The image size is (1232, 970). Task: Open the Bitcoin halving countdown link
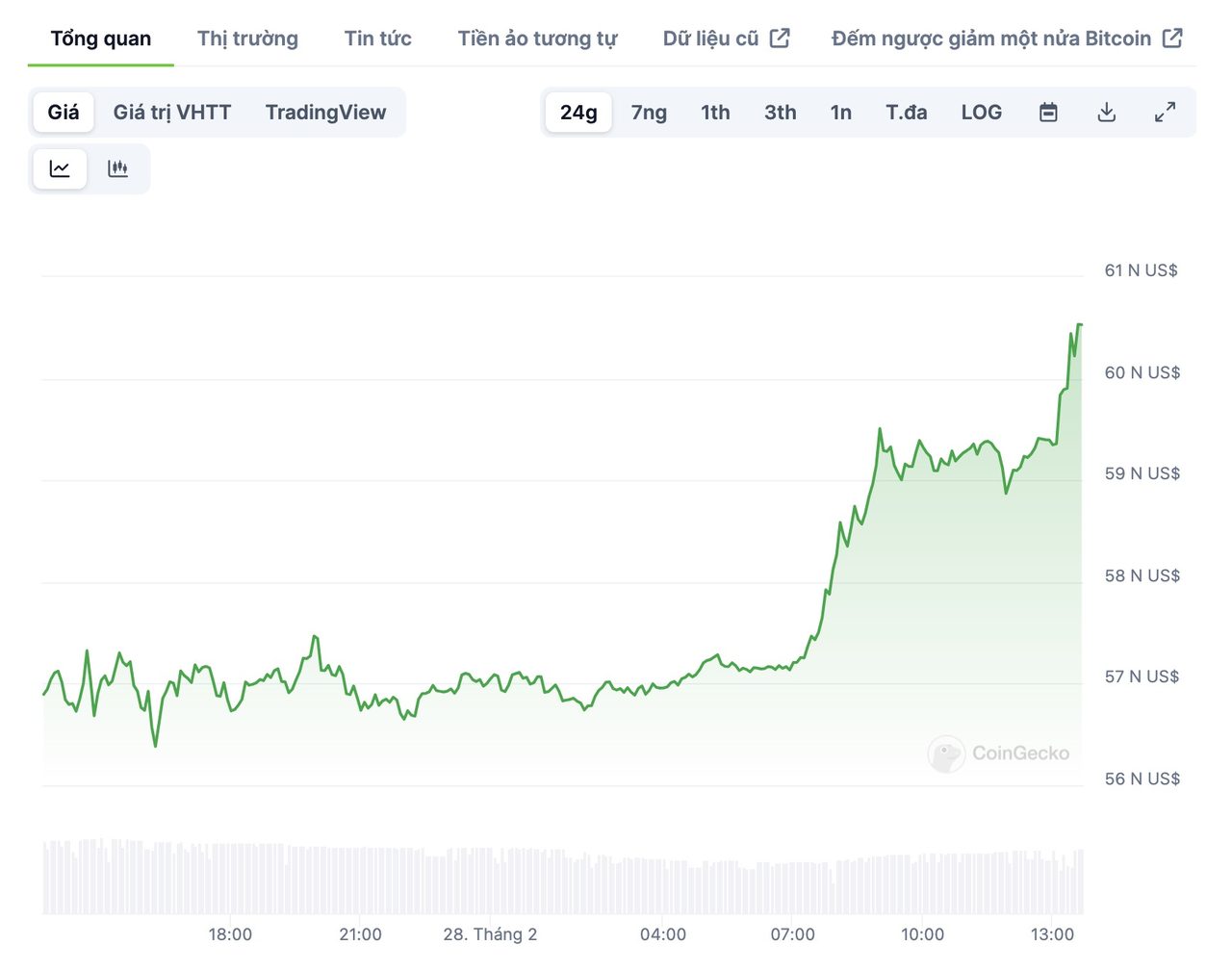pos(1007,38)
